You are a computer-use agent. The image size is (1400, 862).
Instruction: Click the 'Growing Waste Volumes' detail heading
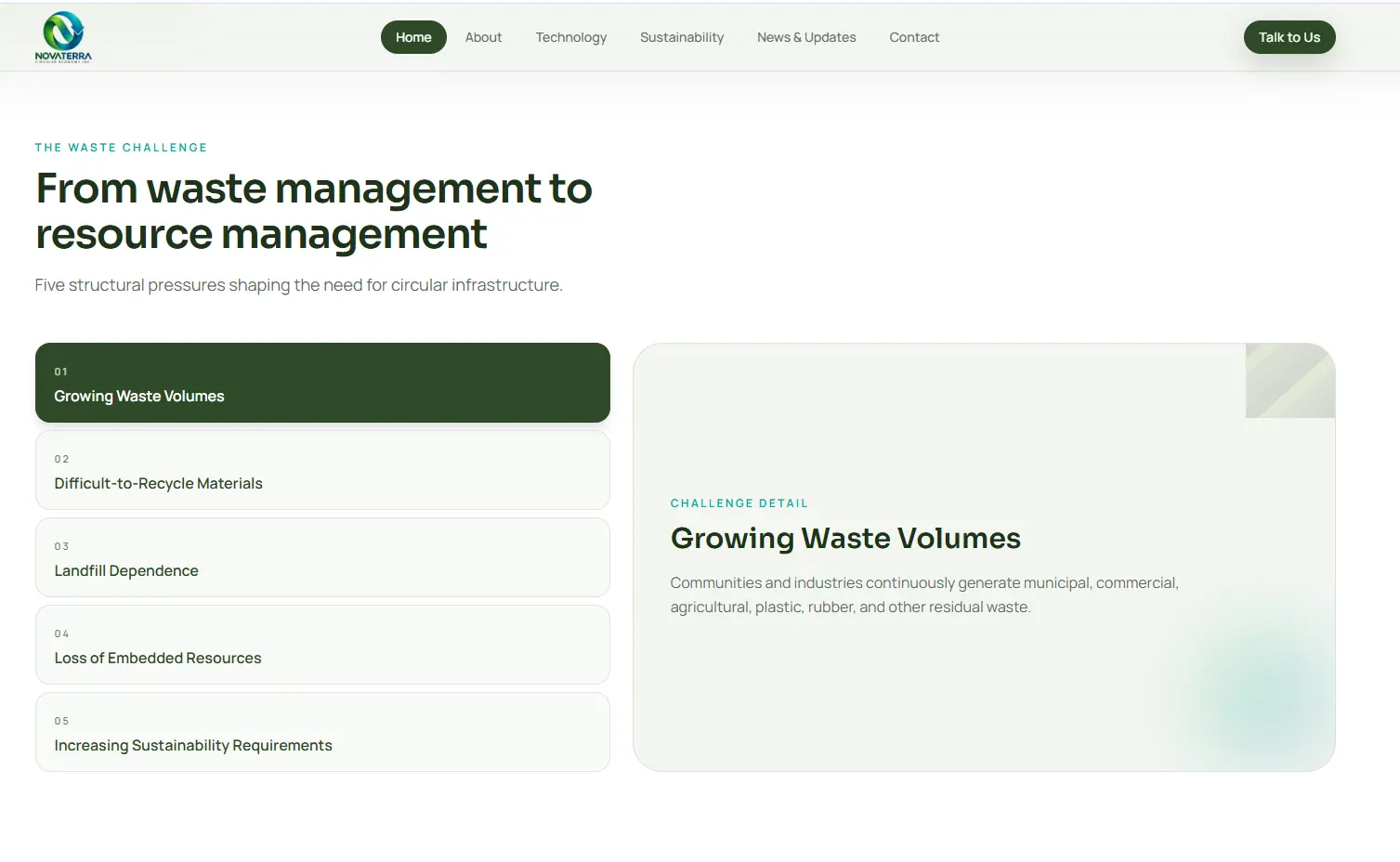pyautogui.click(x=845, y=538)
